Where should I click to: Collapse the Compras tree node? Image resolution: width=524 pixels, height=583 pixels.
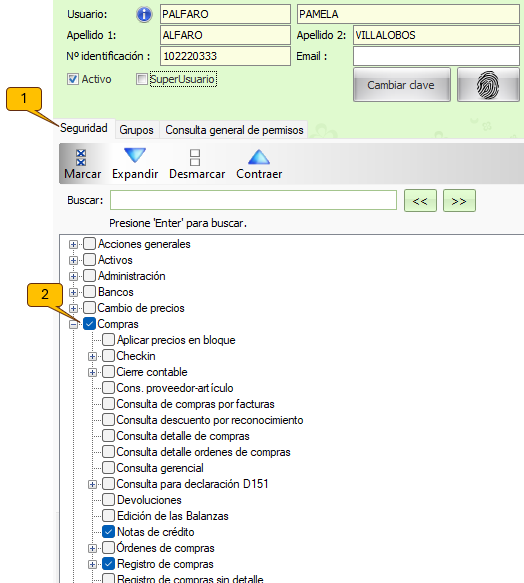coord(73,325)
